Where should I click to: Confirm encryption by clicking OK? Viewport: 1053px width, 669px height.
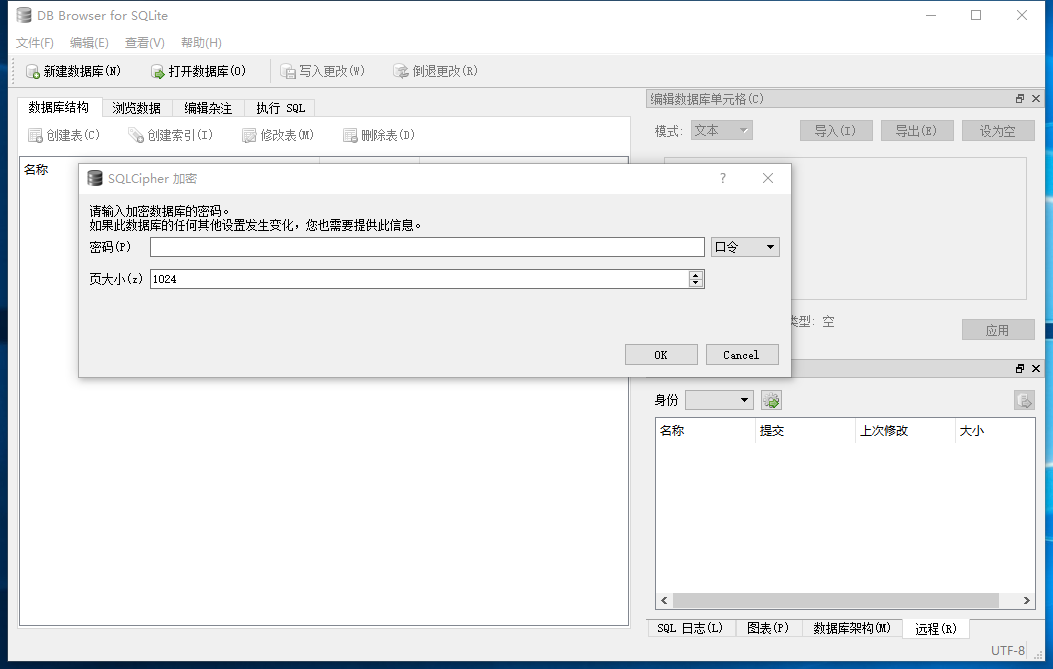tap(661, 354)
